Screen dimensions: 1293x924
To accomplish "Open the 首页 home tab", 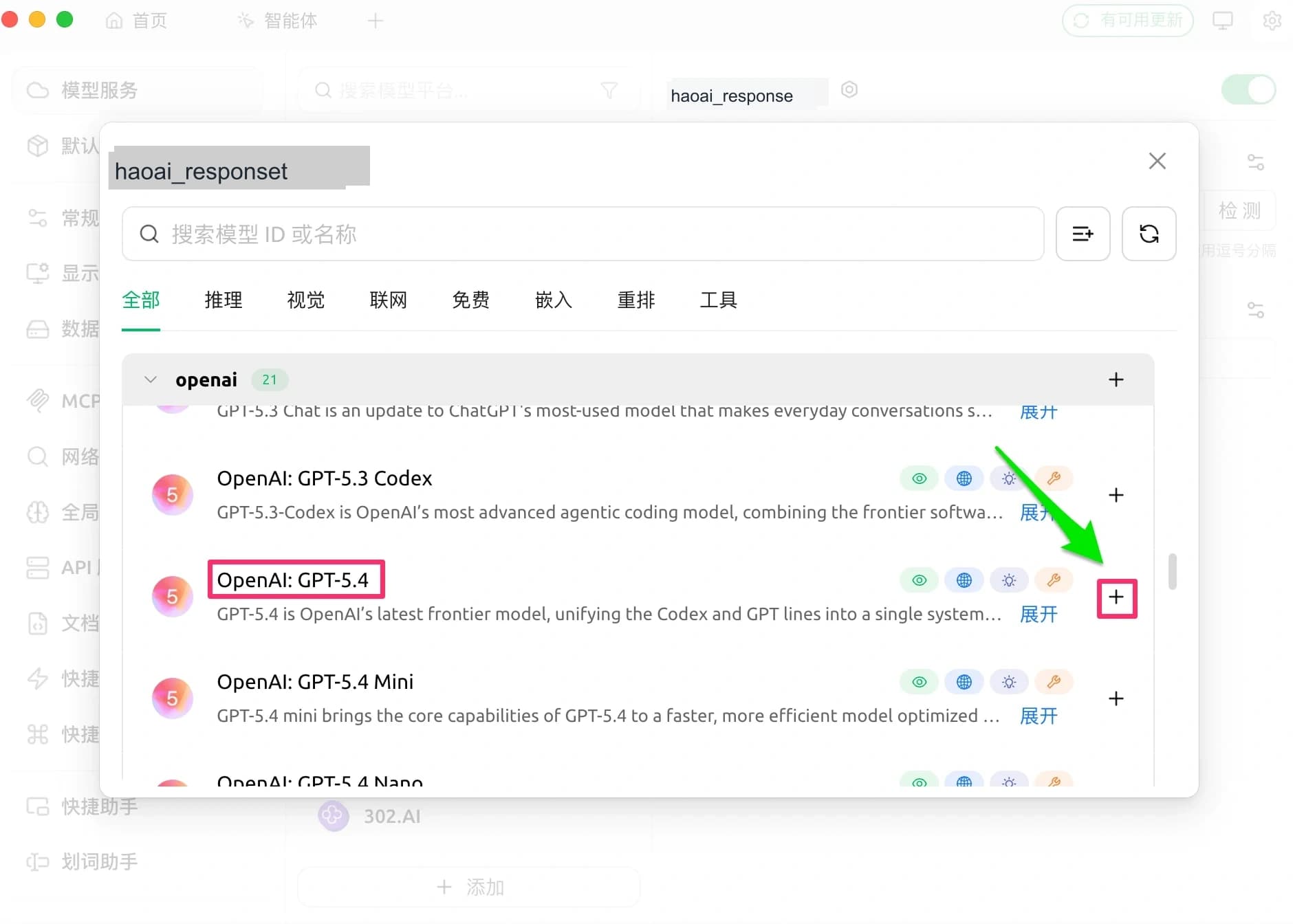I will [x=136, y=21].
